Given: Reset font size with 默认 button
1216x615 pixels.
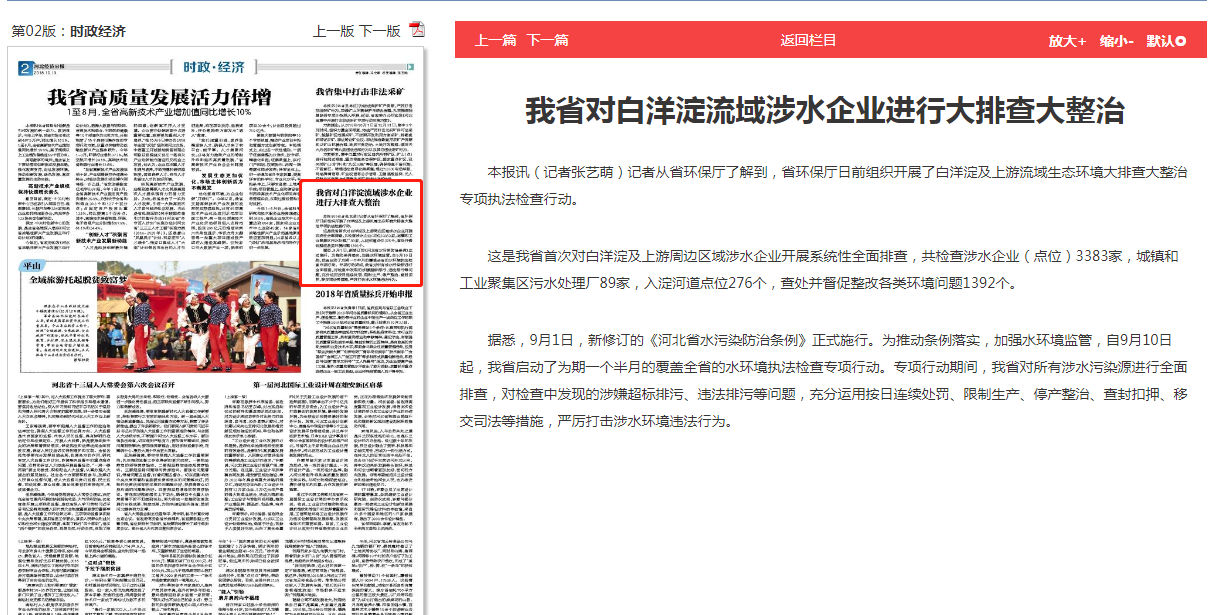Looking at the screenshot, I should (1166, 41).
